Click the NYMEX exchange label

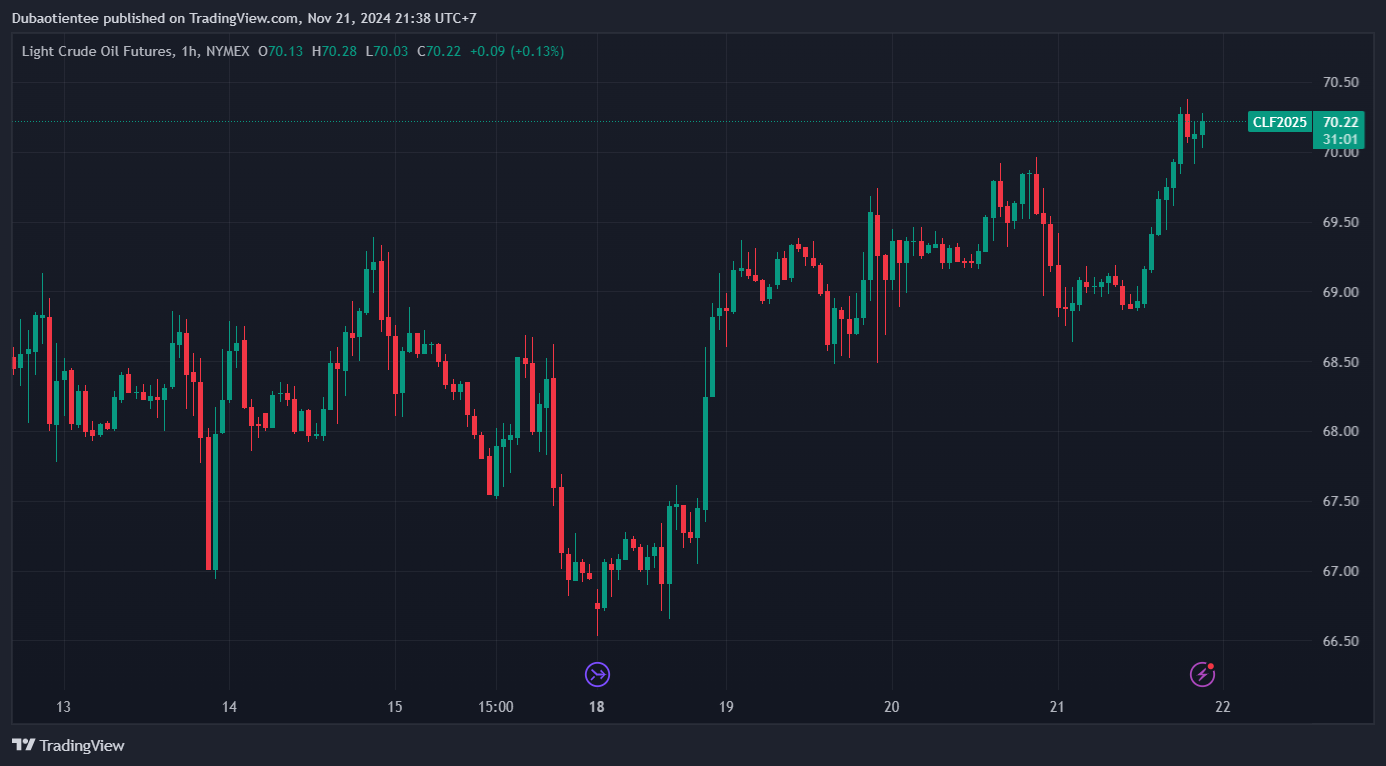click(x=227, y=51)
